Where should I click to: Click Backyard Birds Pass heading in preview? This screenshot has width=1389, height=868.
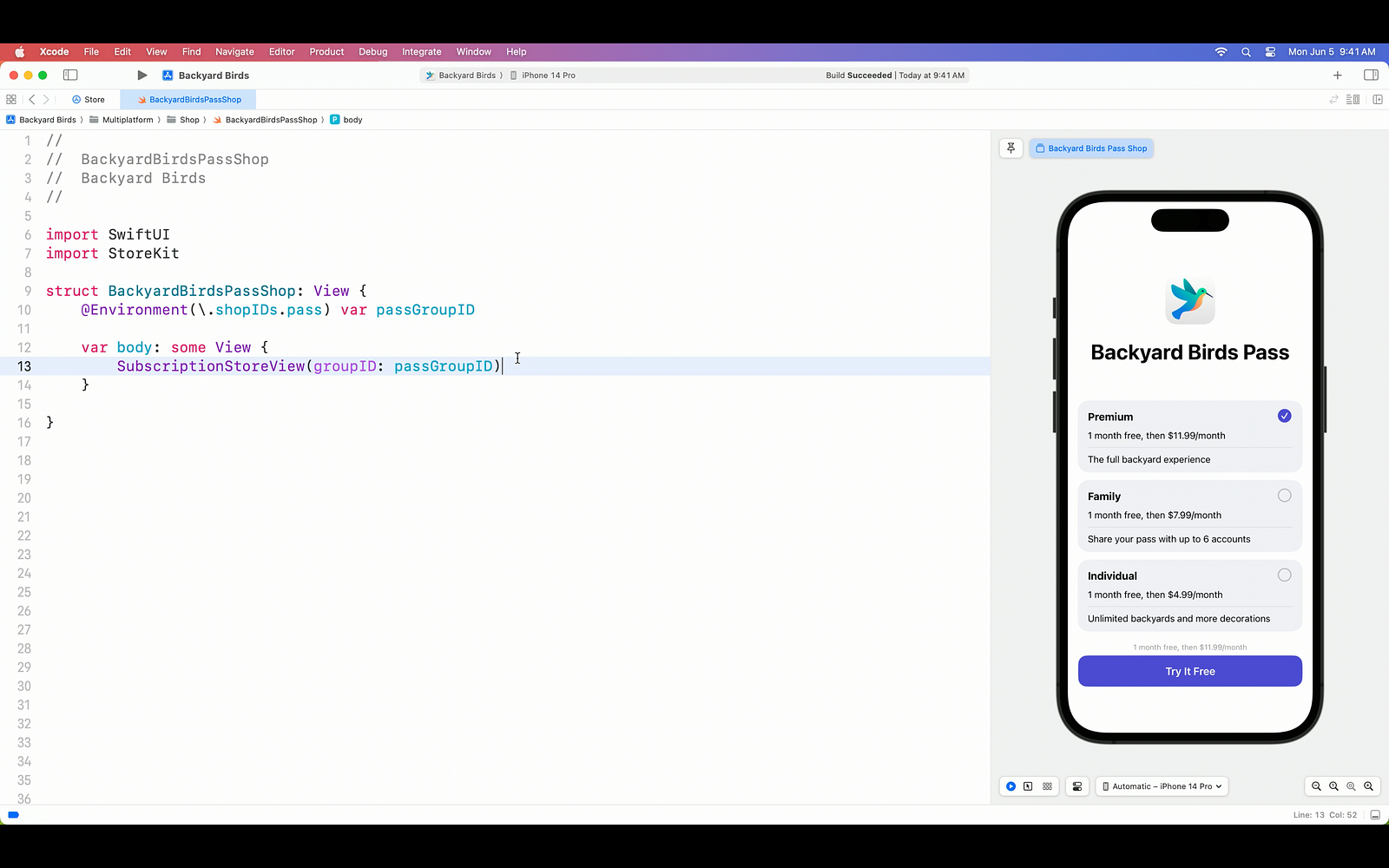tap(1189, 352)
